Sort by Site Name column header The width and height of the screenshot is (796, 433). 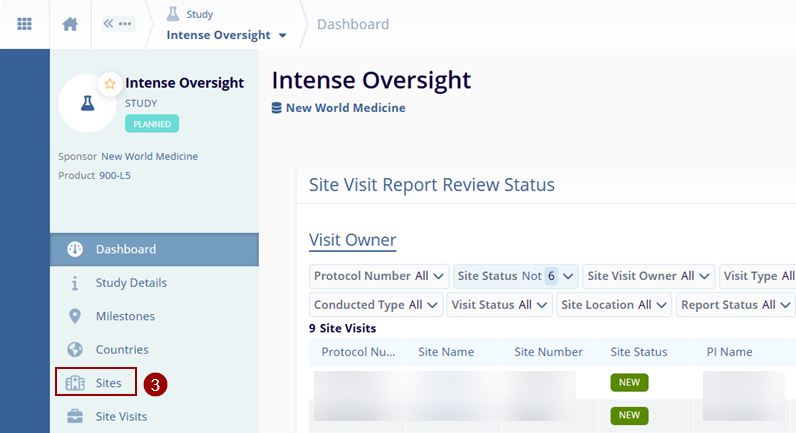click(445, 352)
